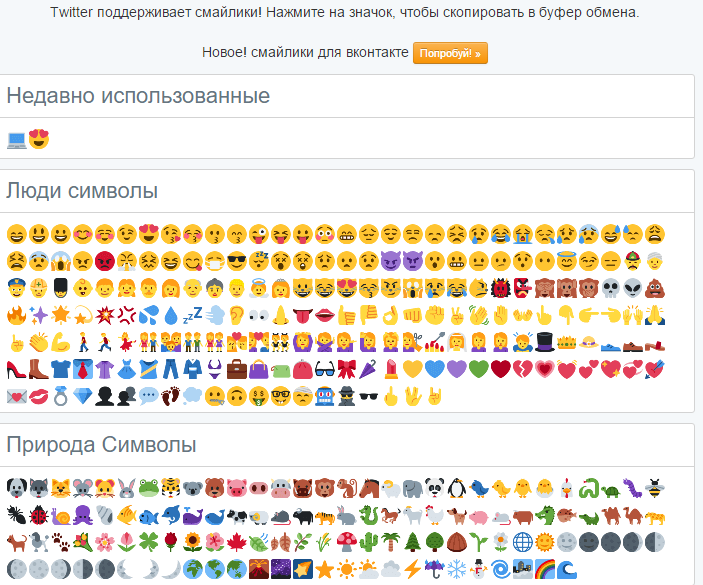Copy the panda face emoji
The image size is (703, 585).
434,488
